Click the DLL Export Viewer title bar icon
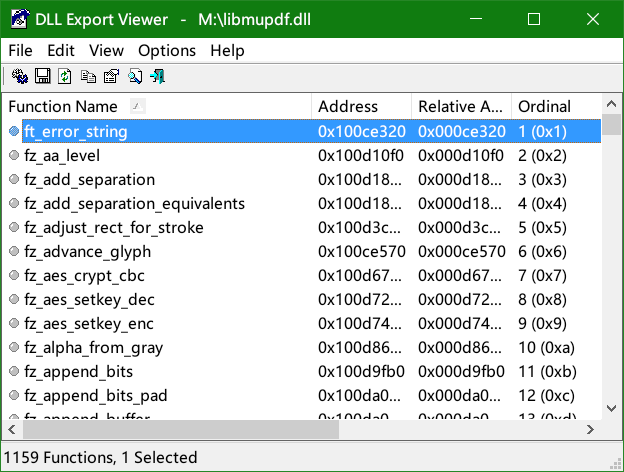Screen dimensions: 624x472 20,19
